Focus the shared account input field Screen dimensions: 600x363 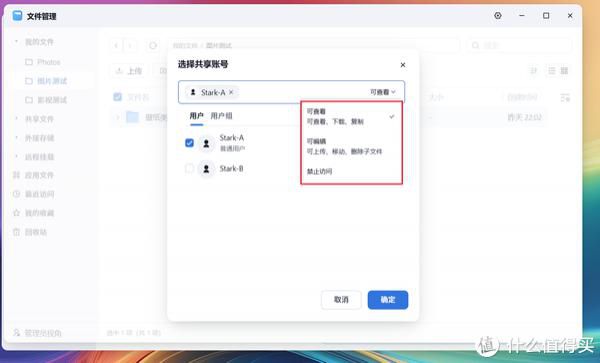[x=291, y=92]
